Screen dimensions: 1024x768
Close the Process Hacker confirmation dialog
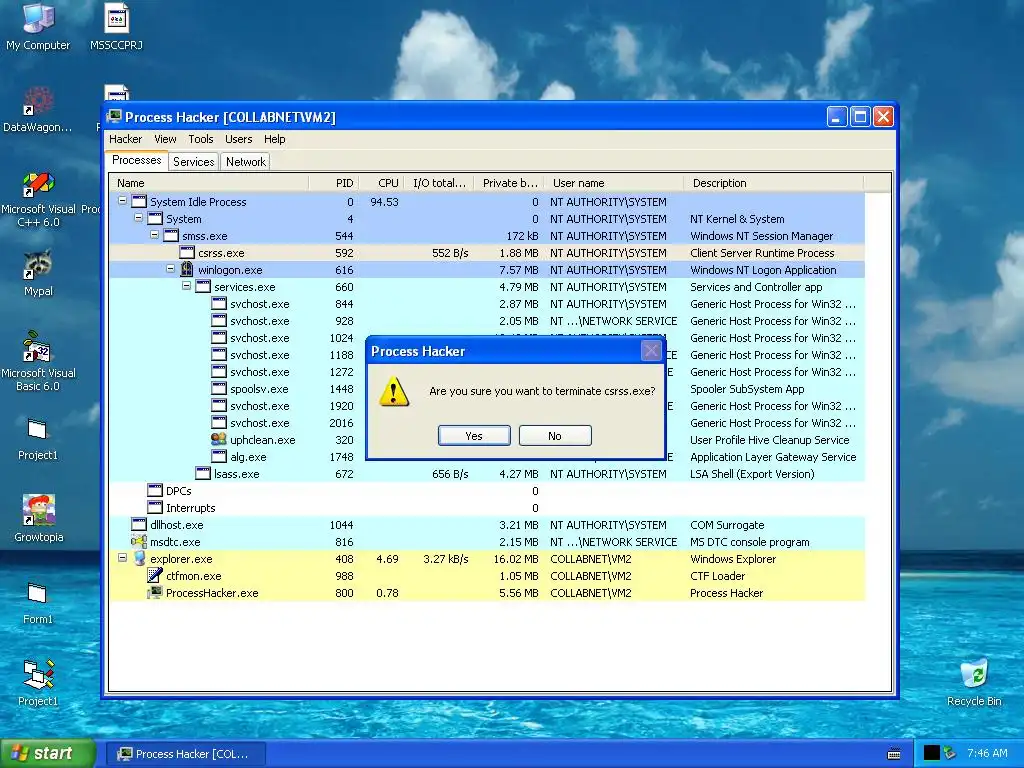(x=651, y=351)
